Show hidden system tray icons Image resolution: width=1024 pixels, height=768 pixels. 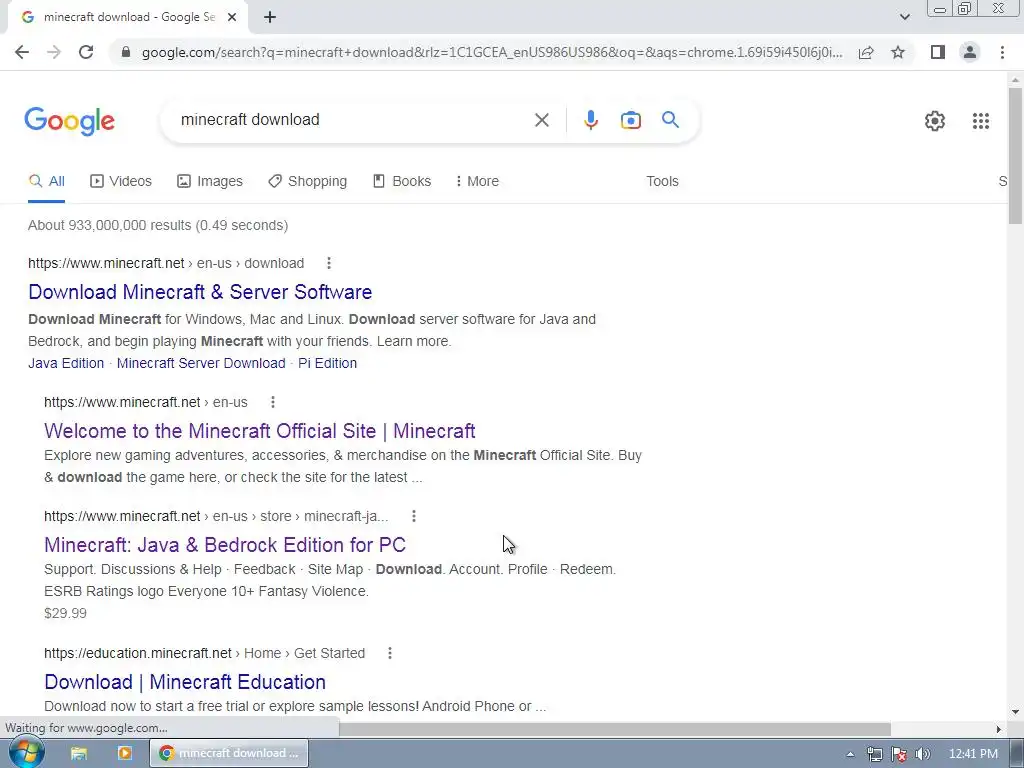[x=850, y=754]
